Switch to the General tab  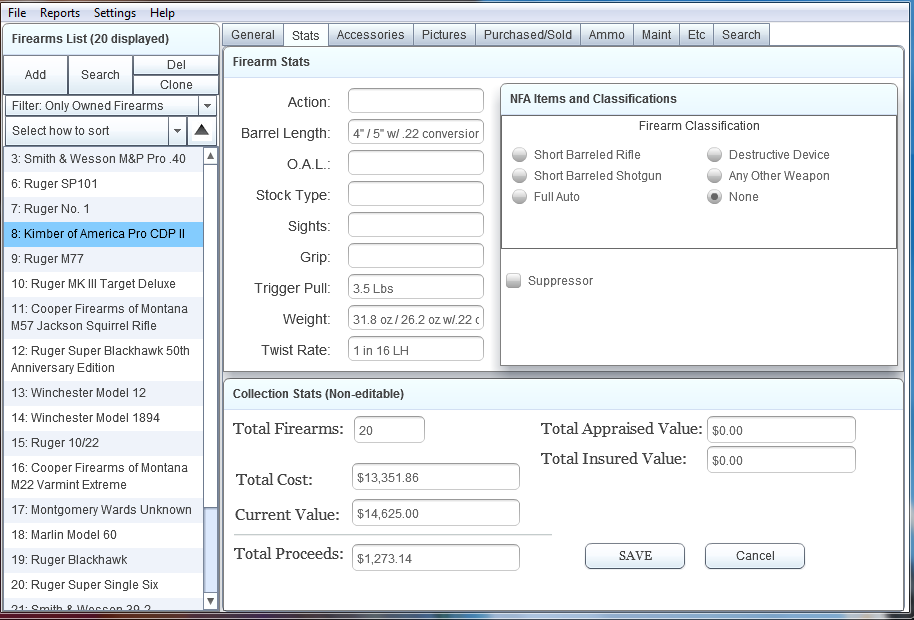coord(252,34)
